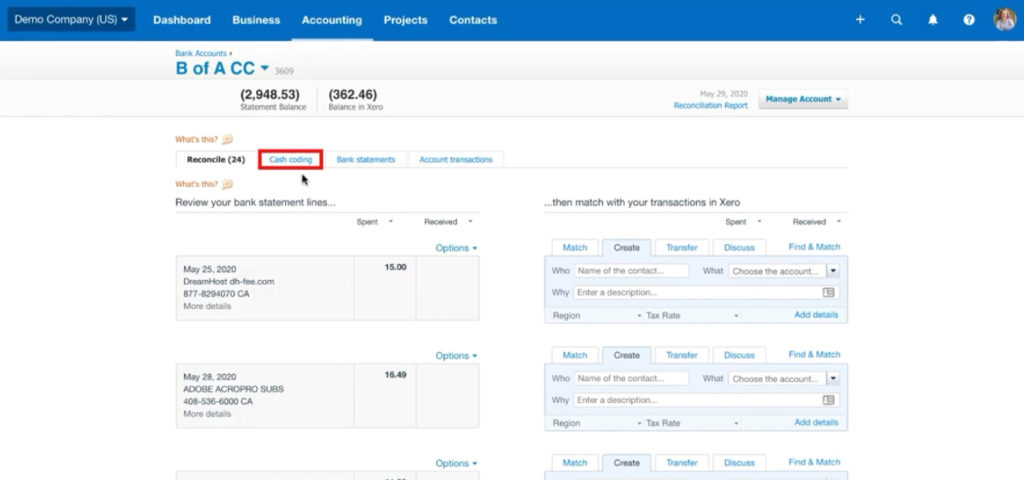Screen dimensions: 1024x480
Task: Expand the Manage Account dropdown
Action: 803,100
